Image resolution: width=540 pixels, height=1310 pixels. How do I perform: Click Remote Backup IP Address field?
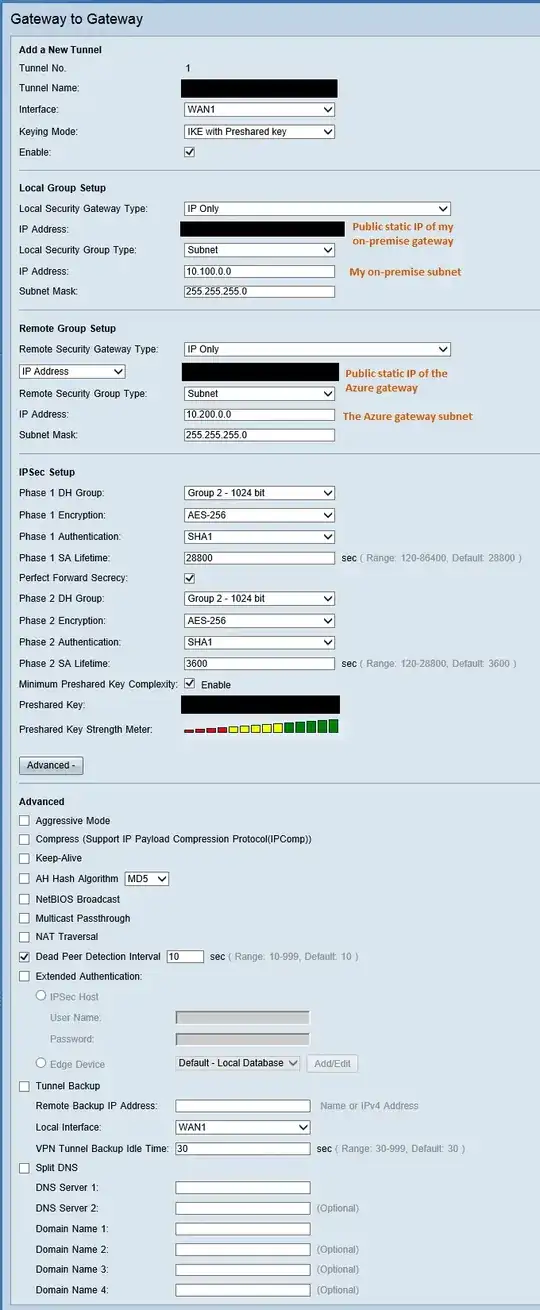(242, 1106)
